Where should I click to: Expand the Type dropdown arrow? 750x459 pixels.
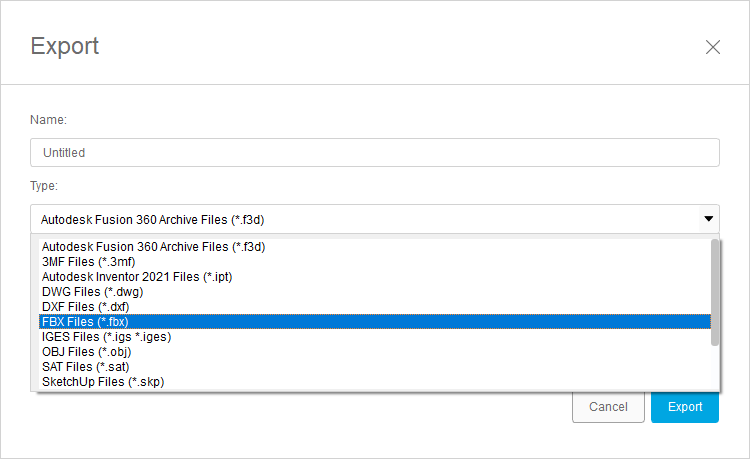(x=709, y=219)
